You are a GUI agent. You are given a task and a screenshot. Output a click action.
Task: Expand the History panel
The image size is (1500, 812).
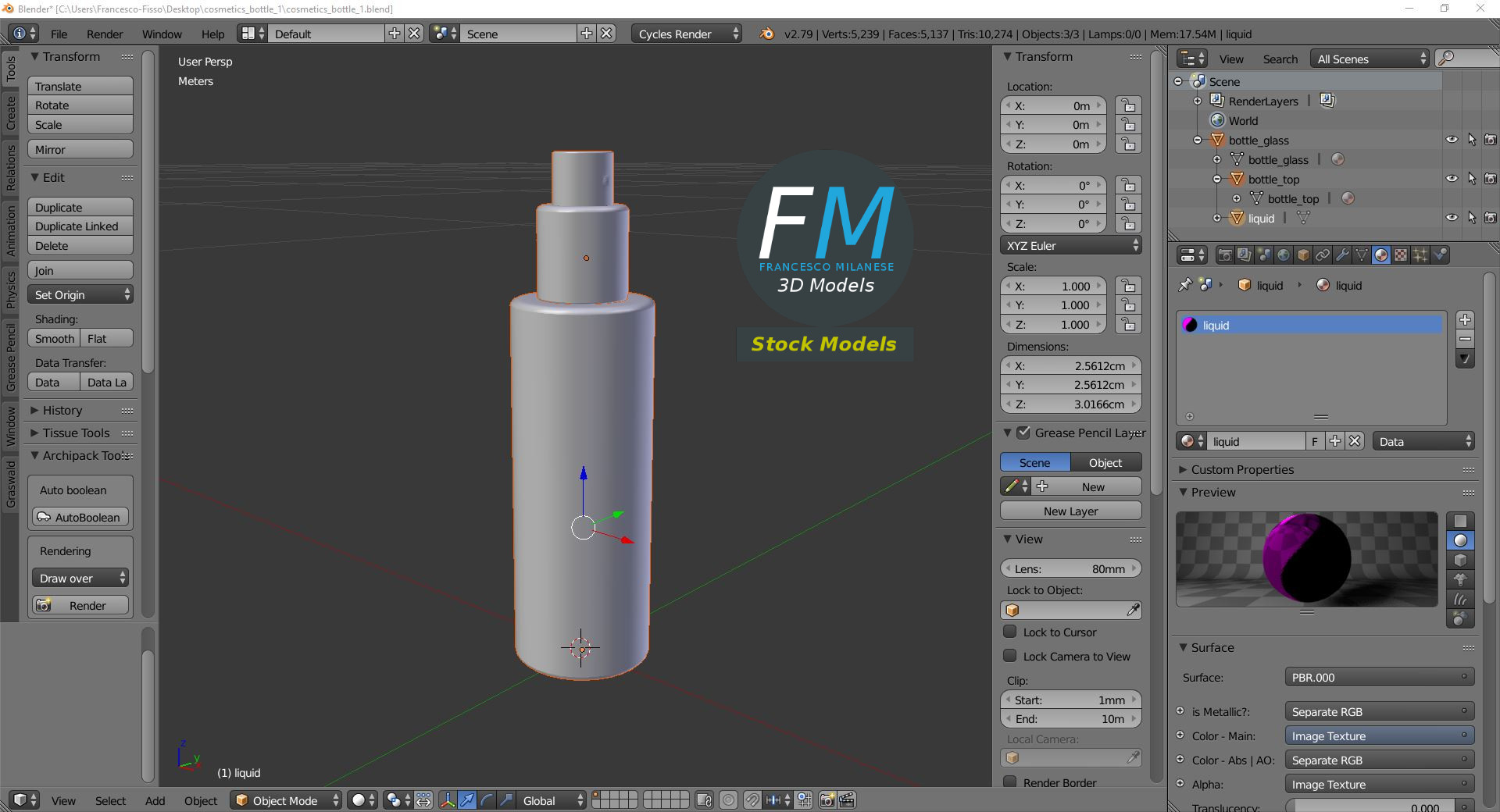[x=62, y=410]
